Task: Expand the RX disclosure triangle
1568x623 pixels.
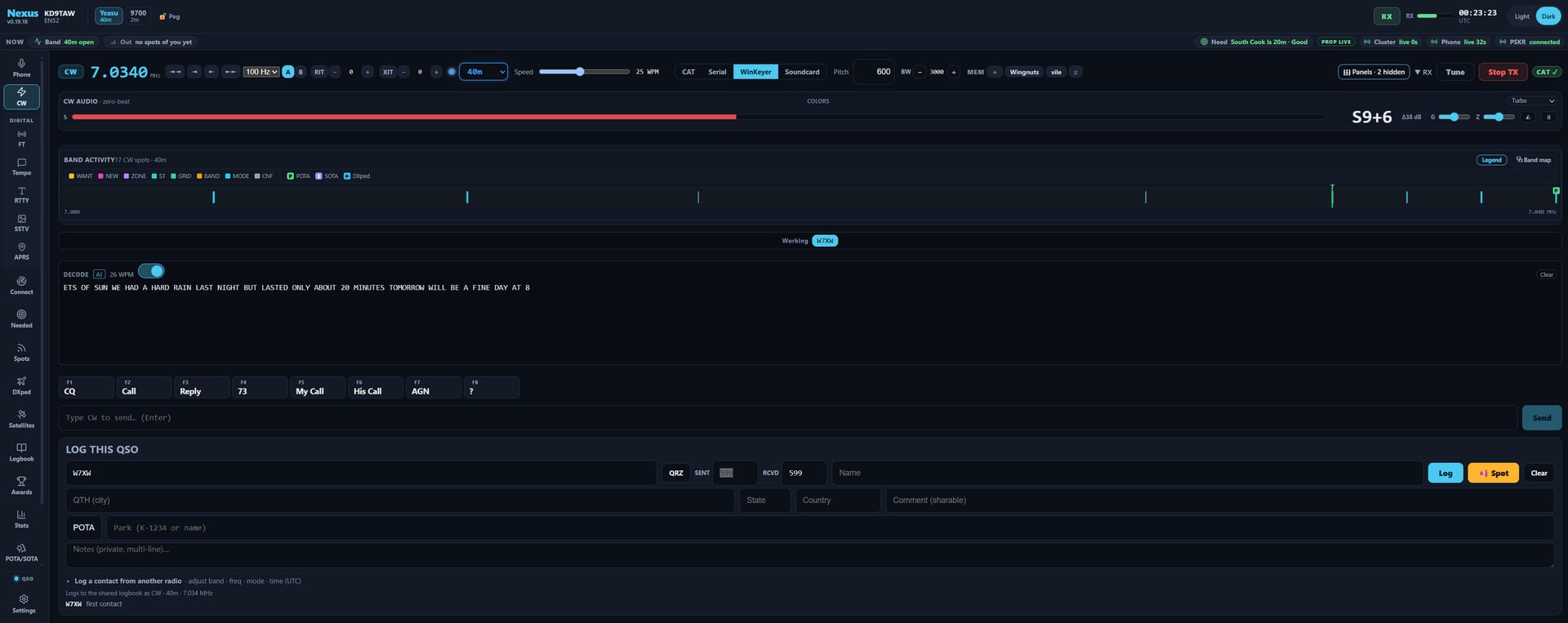Action: click(x=1423, y=72)
